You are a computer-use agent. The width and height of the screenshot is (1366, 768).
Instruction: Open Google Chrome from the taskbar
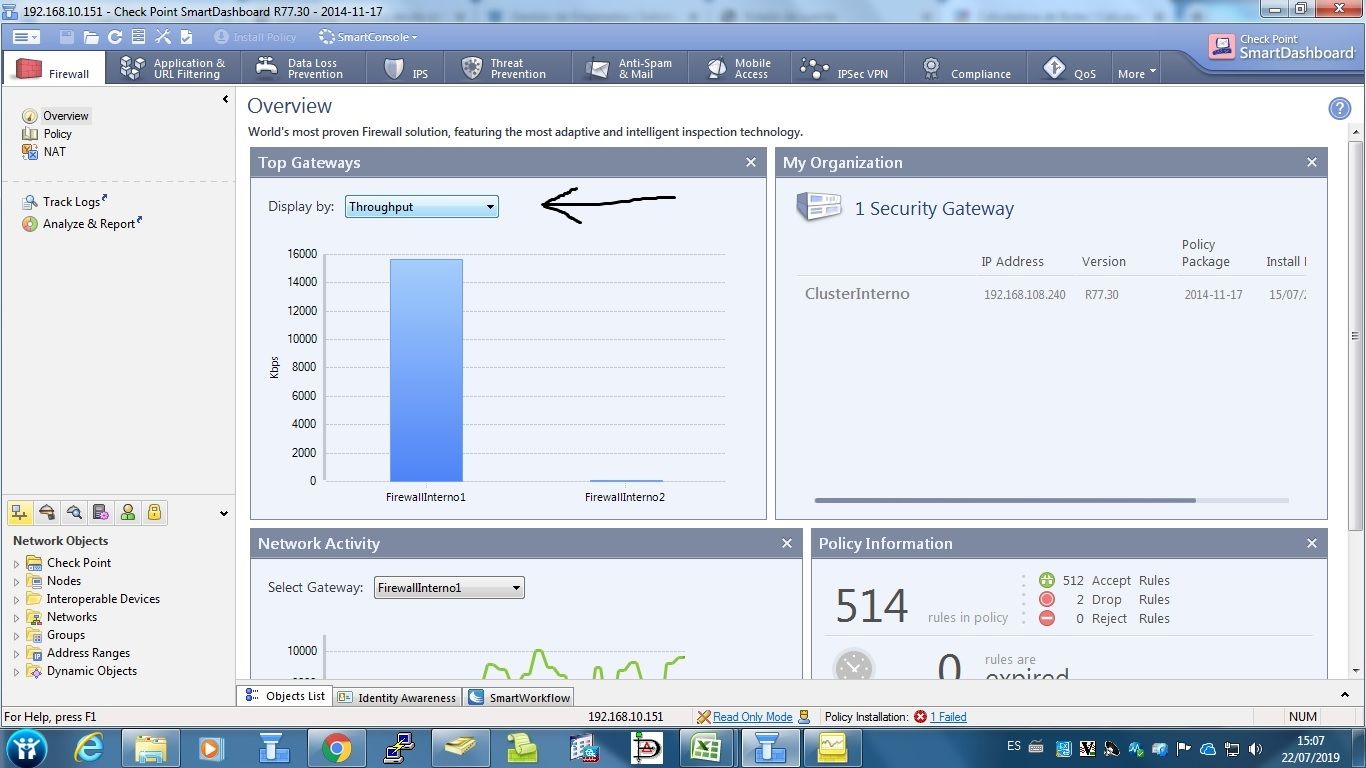tap(336, 748)
